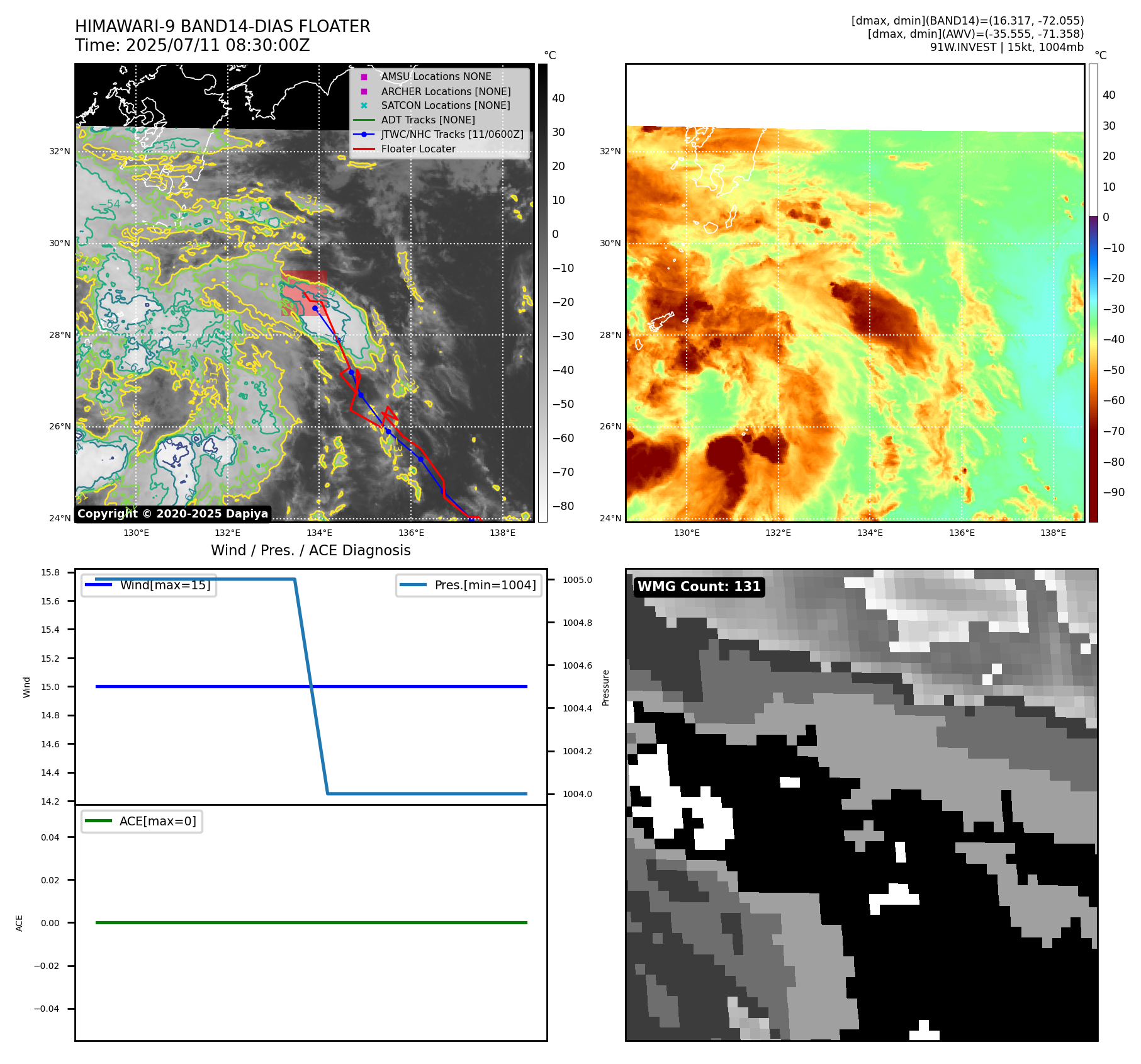The height and width of the screenshot is (1064, 1141).
Task: Click the magenta square marker beside AMSU Locations
Action: pos(364,77)
